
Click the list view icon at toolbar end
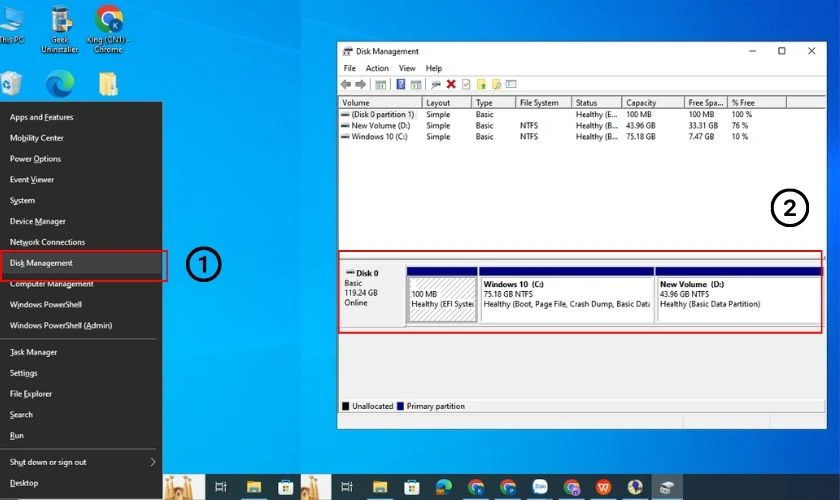click(x=511, y=84)
